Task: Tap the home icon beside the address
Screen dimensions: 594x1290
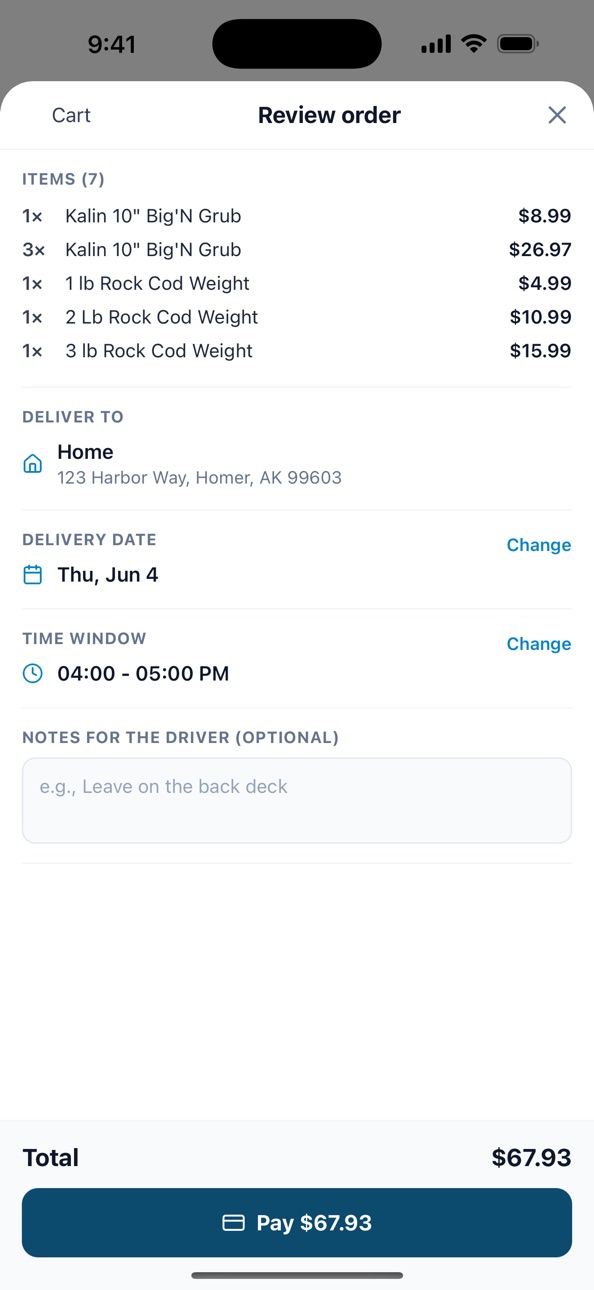Action: coord(33,464)
